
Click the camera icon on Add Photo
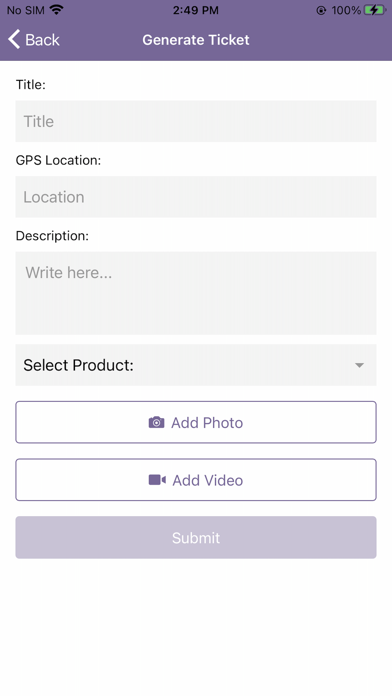[x=156, y=422]
